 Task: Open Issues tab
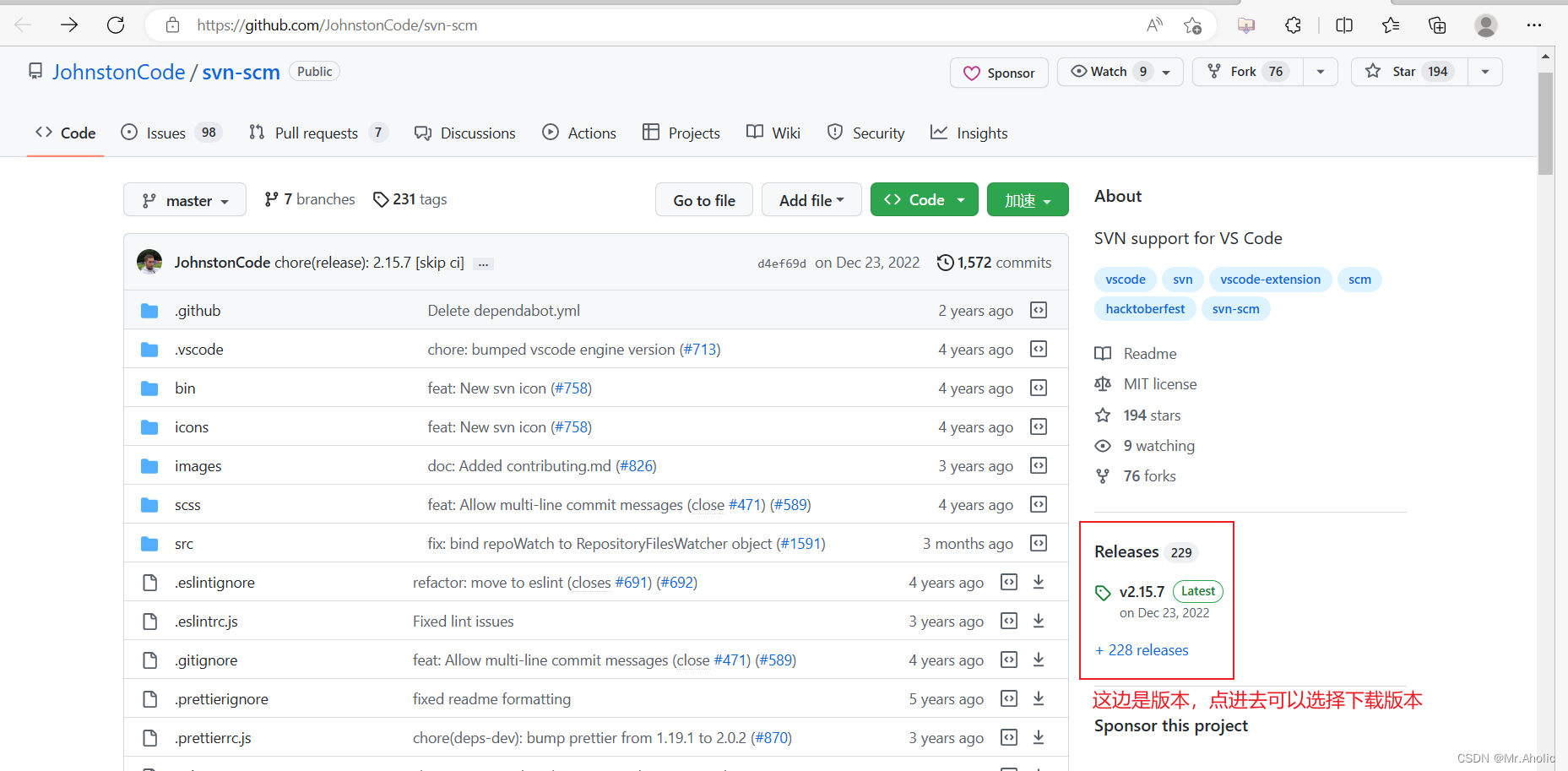[x=171, y=133]
